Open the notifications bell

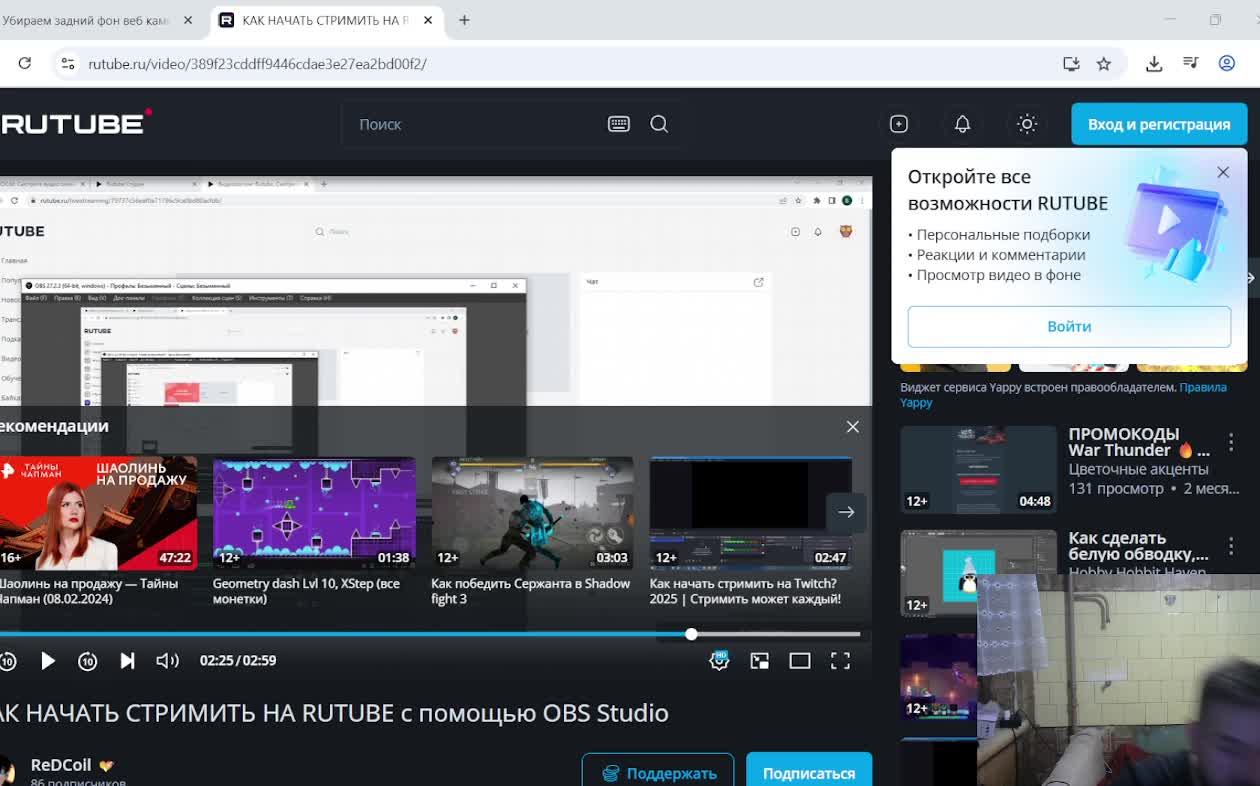coord(962,124)
